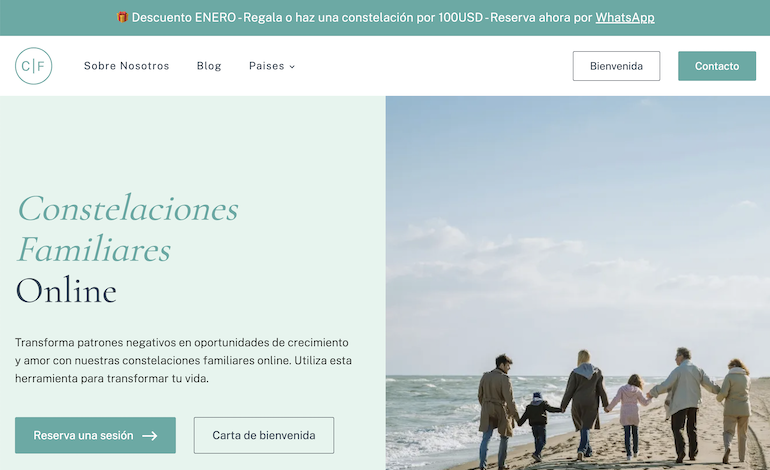Click the teal Contacto button

coord(716,66)
